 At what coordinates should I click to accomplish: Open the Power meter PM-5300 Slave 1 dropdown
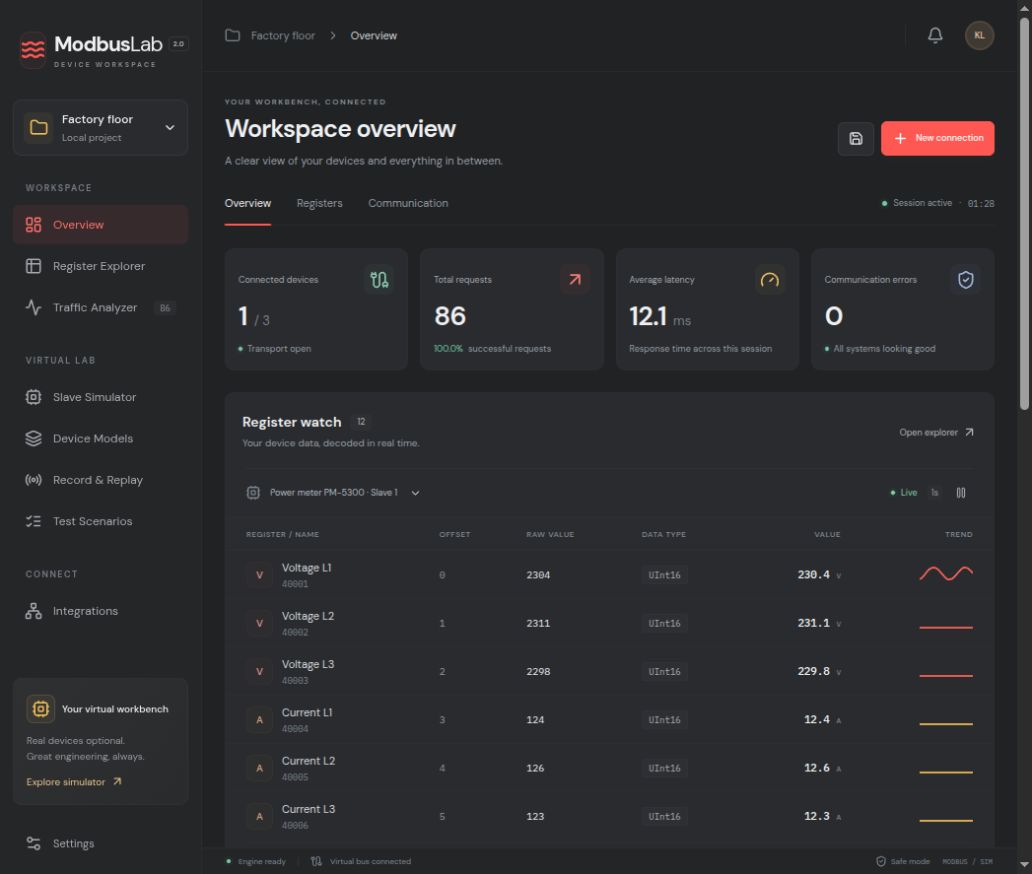(333, 492)
